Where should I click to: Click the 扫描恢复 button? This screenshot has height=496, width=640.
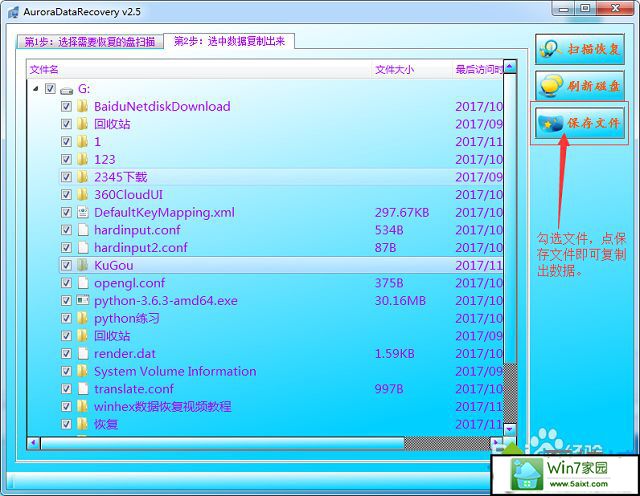coord(580,49)
